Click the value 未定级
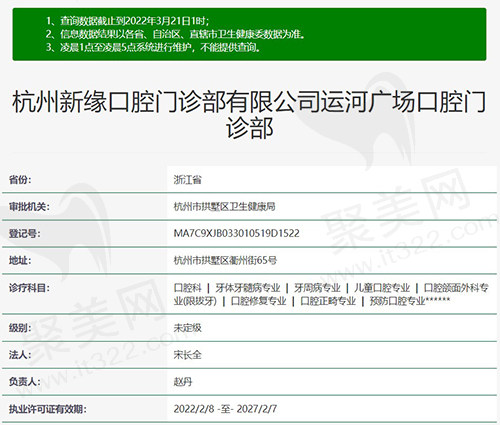The image size is (500, 425). click(x=187, y=328)
